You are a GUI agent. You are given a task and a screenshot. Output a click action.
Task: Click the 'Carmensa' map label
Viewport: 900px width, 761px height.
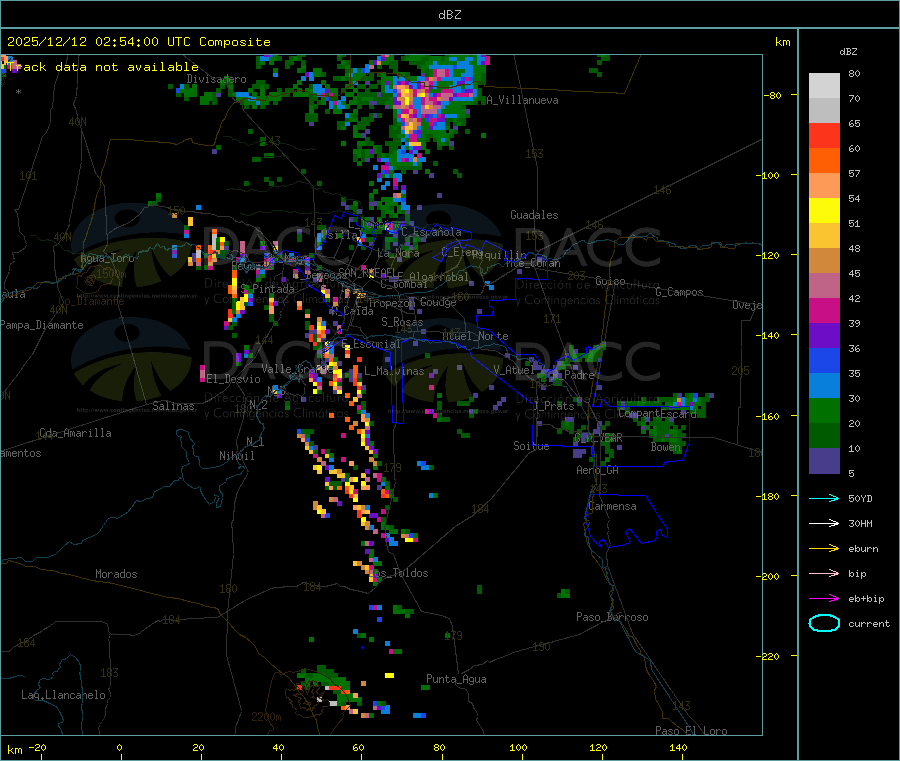612,506
